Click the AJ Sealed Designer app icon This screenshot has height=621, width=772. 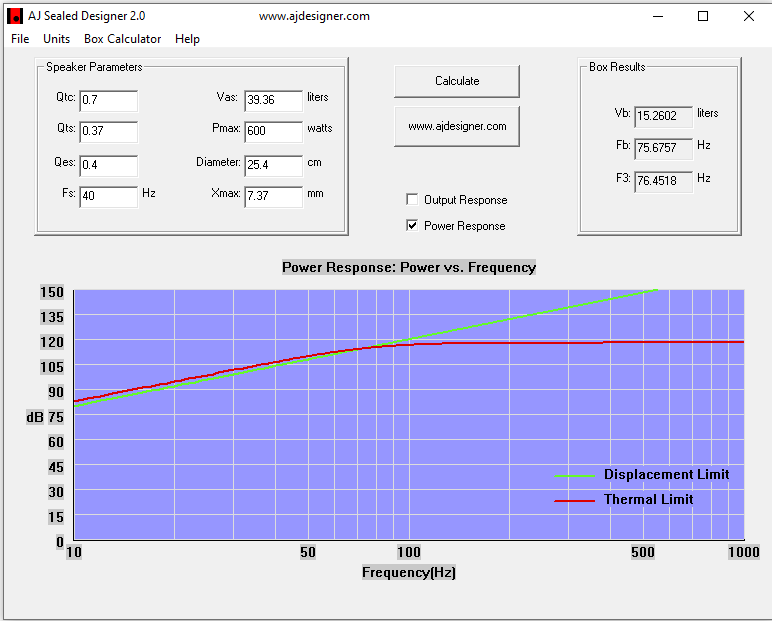(x=15, y=16)
